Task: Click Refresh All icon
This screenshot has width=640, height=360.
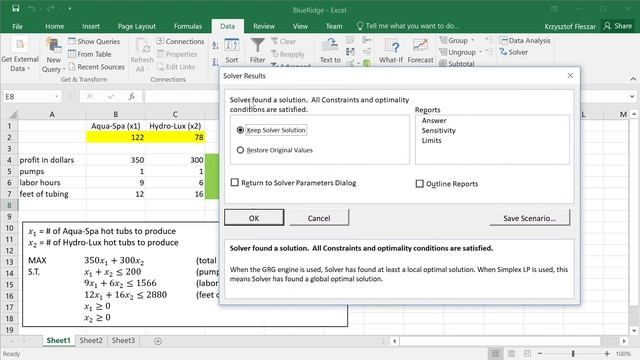Action: pyautogui.click(x=142, y=55)
